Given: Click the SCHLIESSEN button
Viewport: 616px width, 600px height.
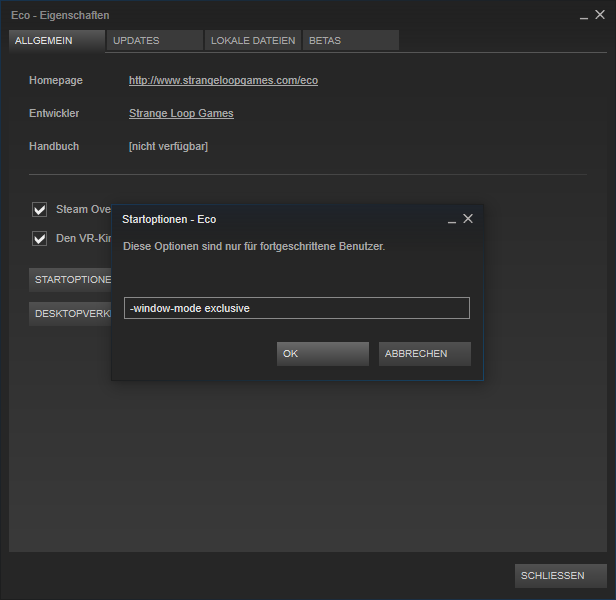Looking at the screenshot, I should coord(560,576).
